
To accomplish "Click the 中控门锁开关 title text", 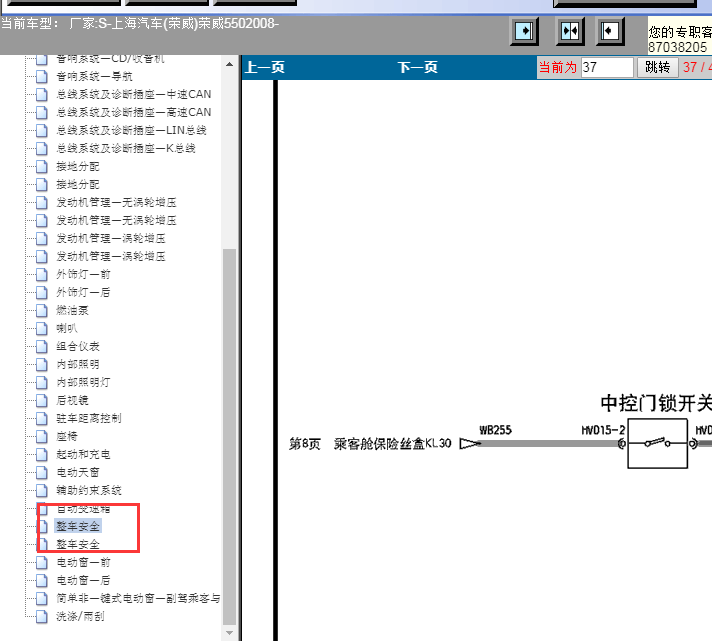I will click(656, 403).
